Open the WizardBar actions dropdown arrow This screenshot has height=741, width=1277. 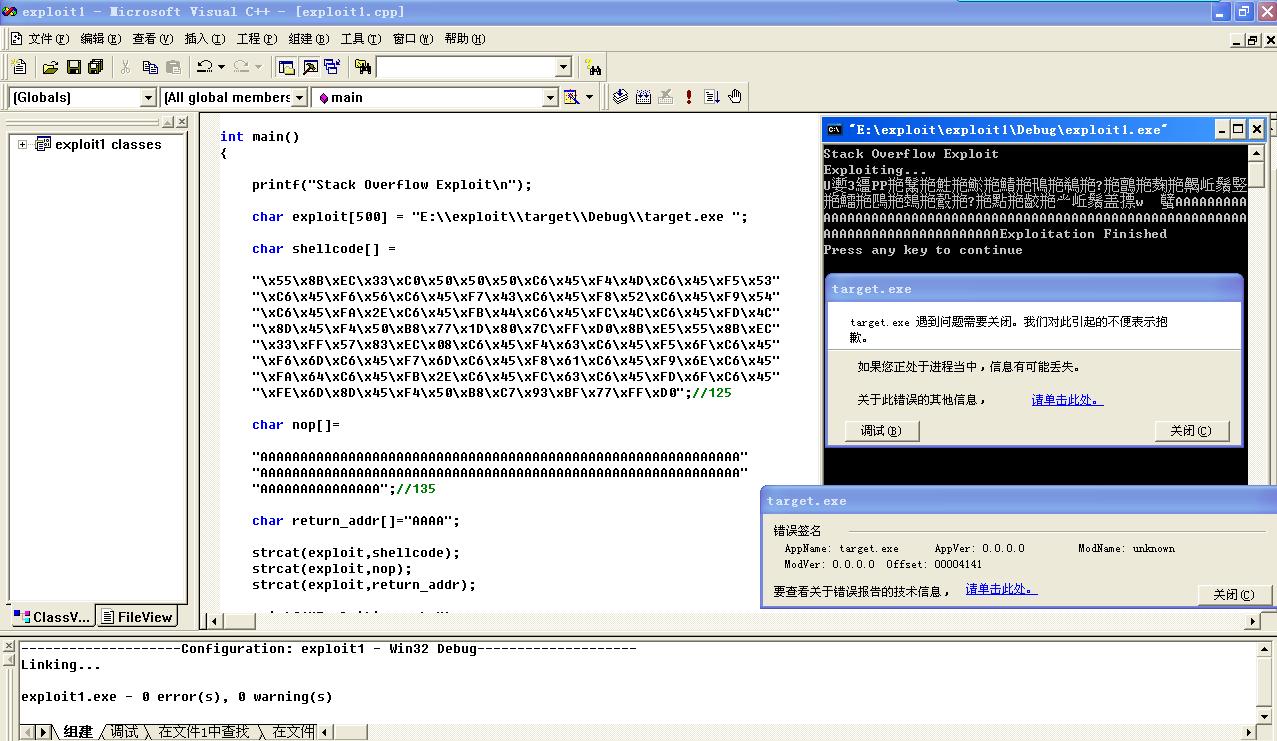[x=589, y=97]
